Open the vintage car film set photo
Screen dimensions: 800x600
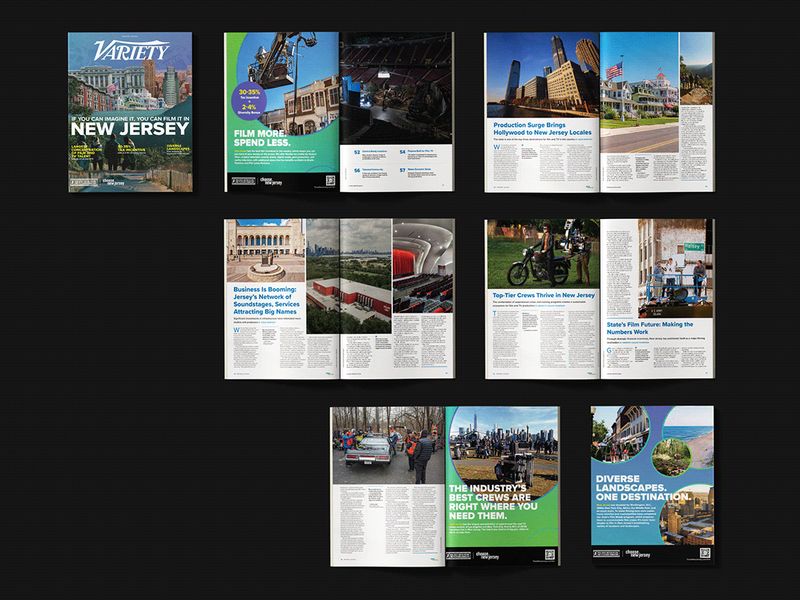coord(388,445)
